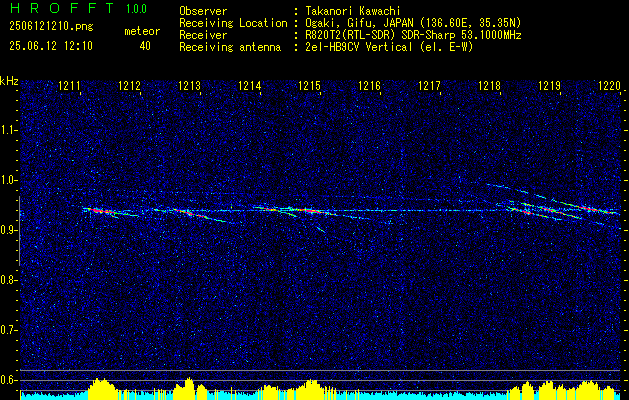Click the gray frequency range bar near 0.9 kHz
The width and height of the screenshot is (629, 400).
click(19, 231)
